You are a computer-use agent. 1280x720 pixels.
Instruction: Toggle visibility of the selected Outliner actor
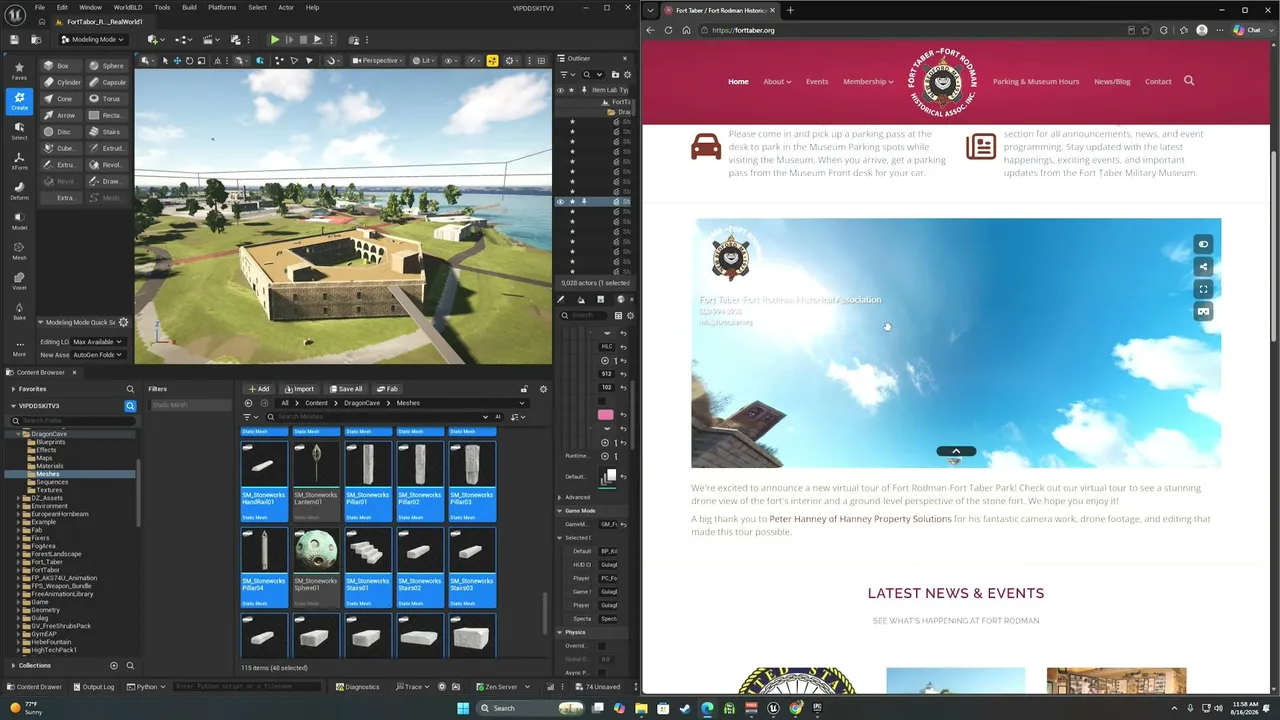tap(560, 201)
